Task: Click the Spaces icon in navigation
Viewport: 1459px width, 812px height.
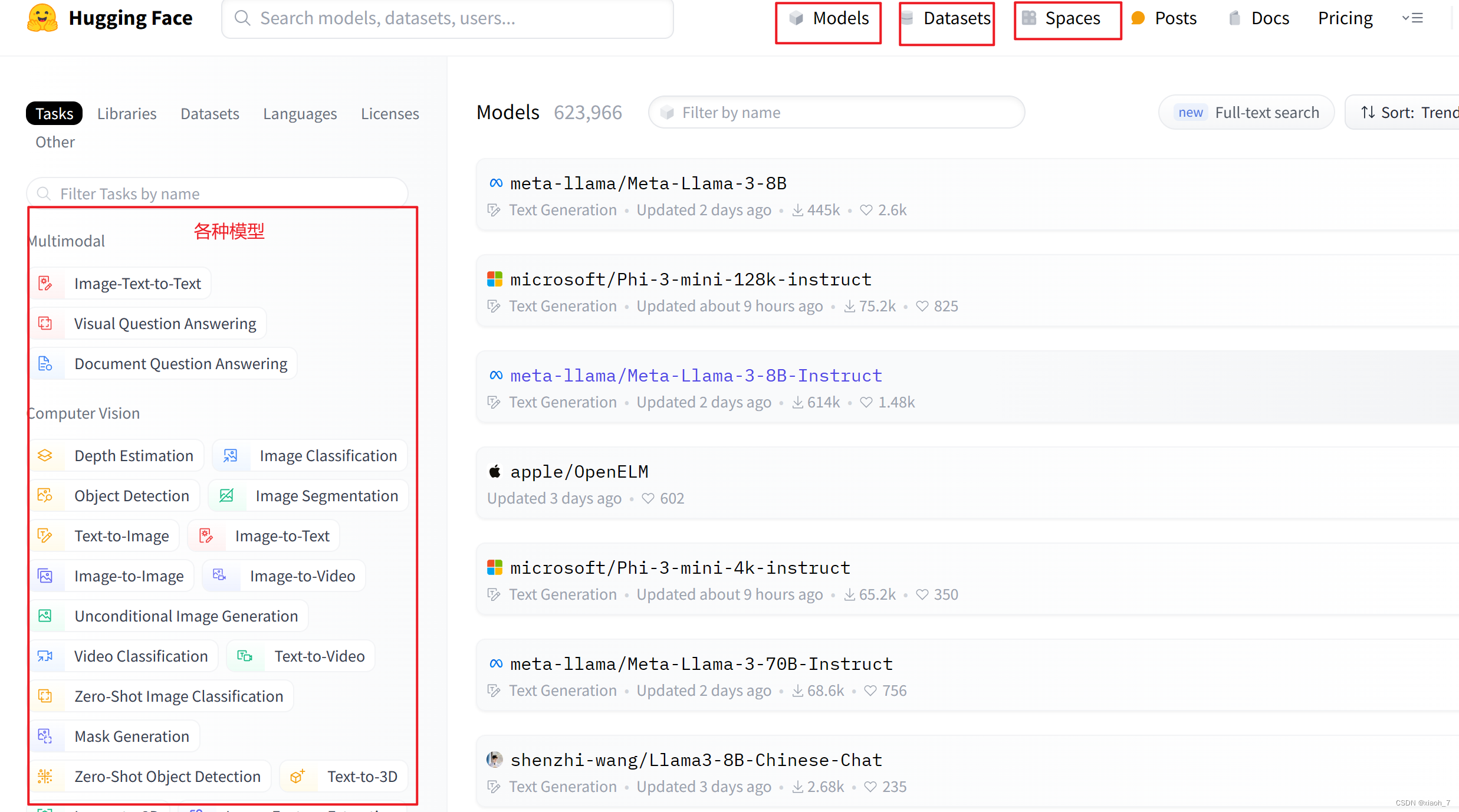Action: click(x=1029, y=18)
